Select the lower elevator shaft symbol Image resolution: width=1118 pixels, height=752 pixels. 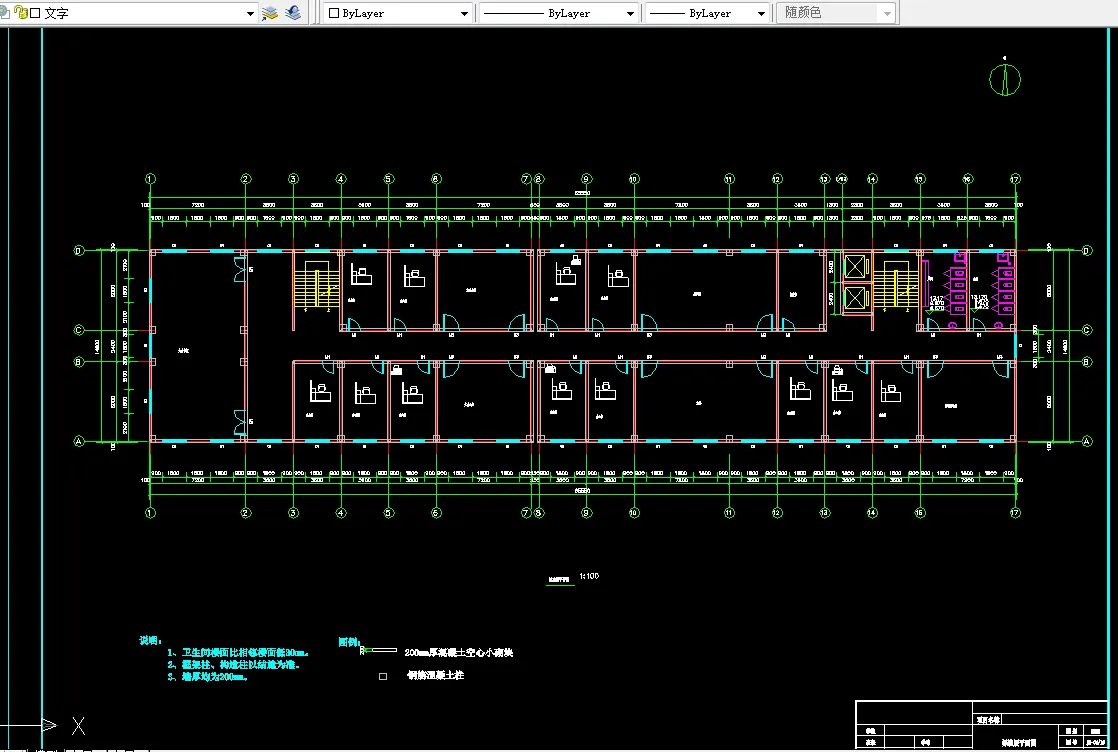pos(855,298)
